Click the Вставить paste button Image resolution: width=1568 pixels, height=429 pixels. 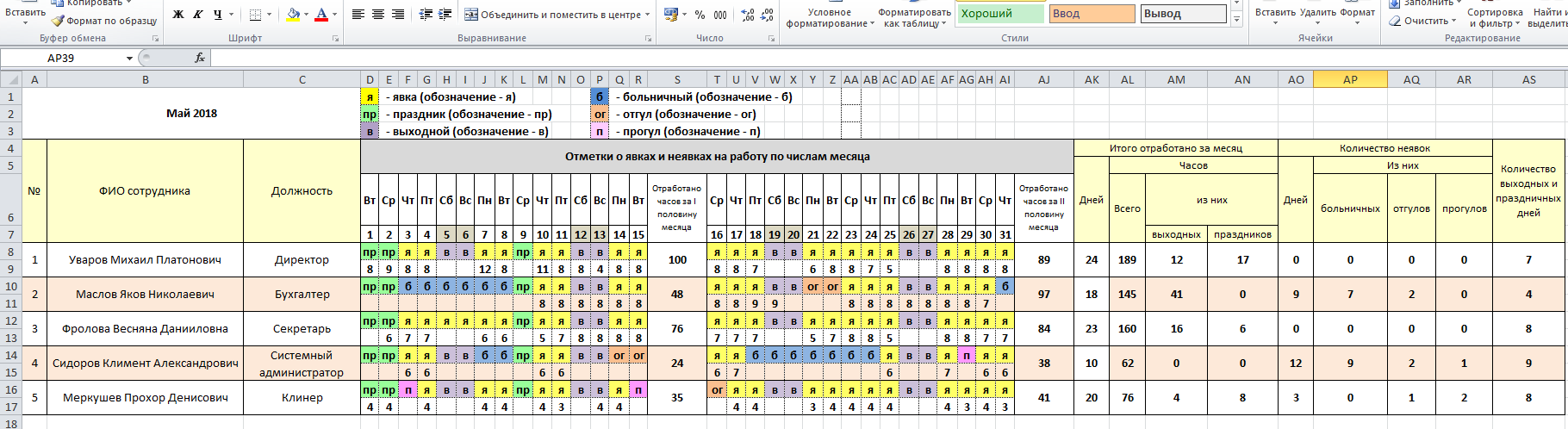tap(25, 12)
